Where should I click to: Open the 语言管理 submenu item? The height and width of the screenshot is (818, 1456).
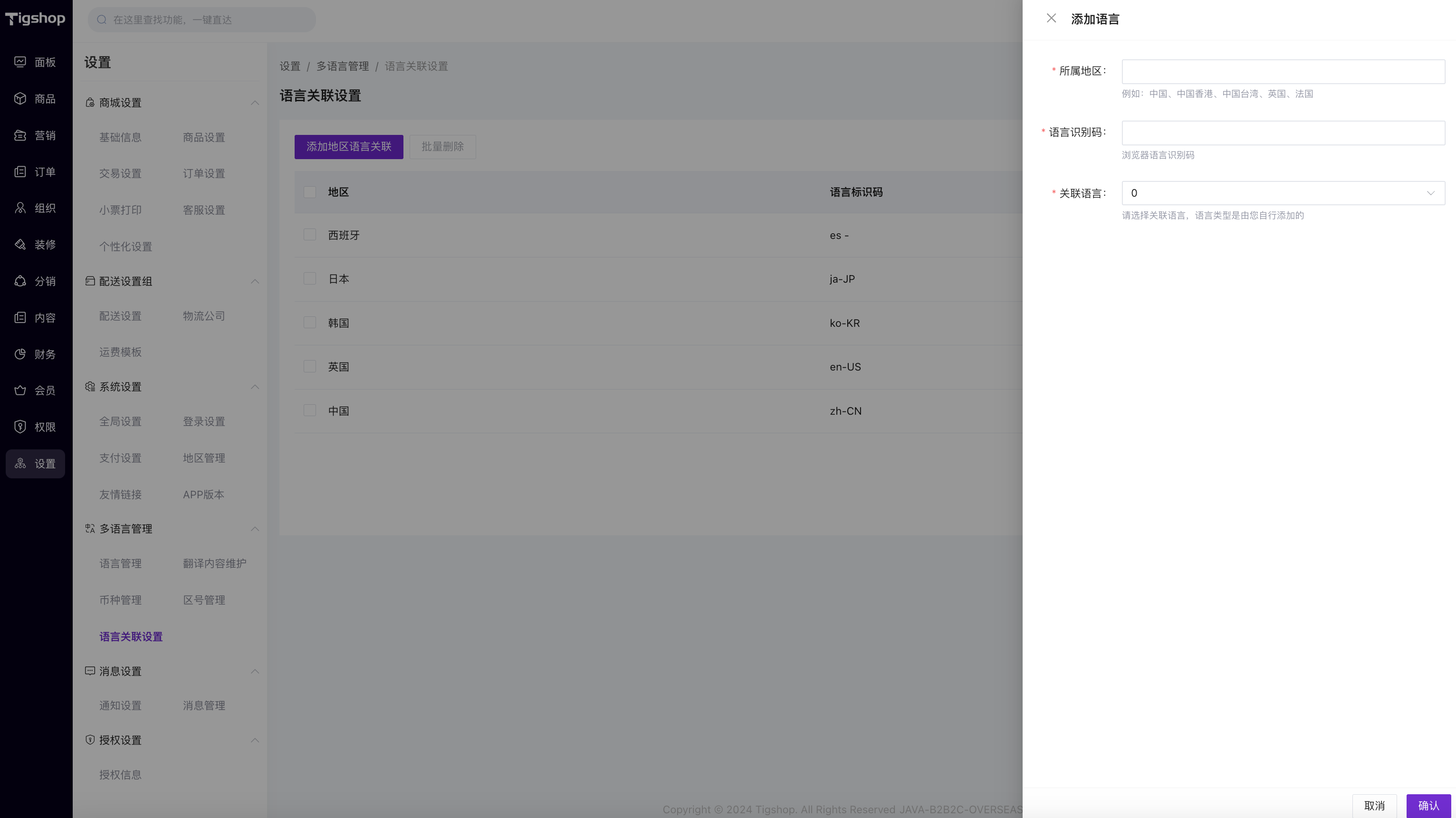point(120,564)
